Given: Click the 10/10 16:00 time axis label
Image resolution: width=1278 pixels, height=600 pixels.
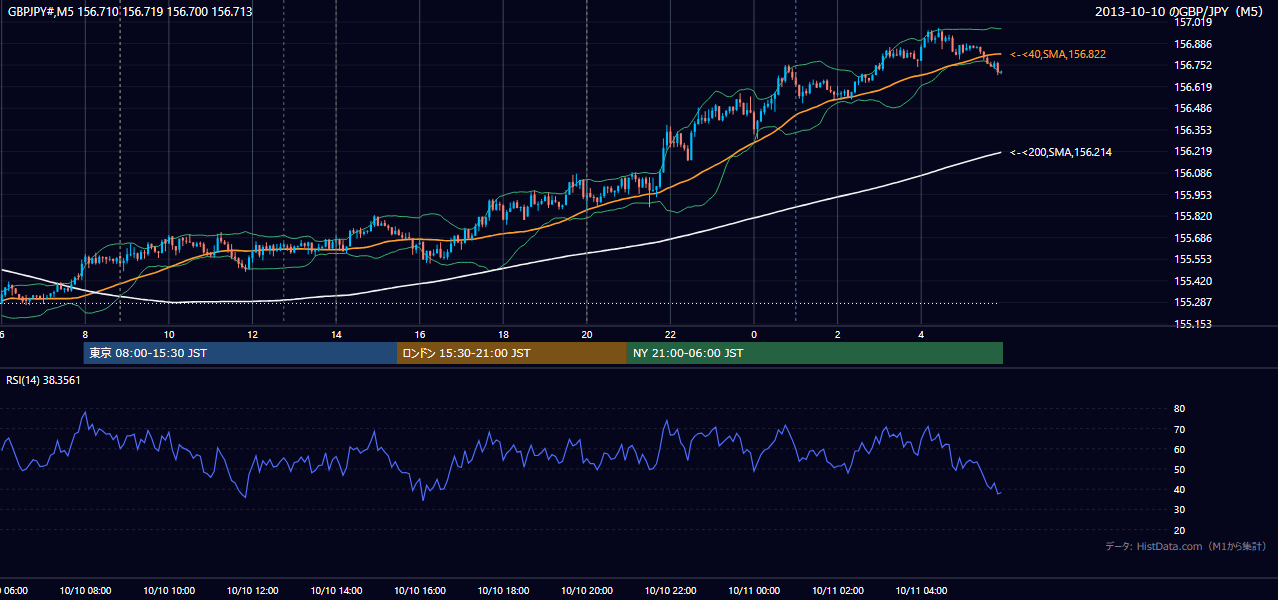Looking at the screenshot, I should 419,591.
